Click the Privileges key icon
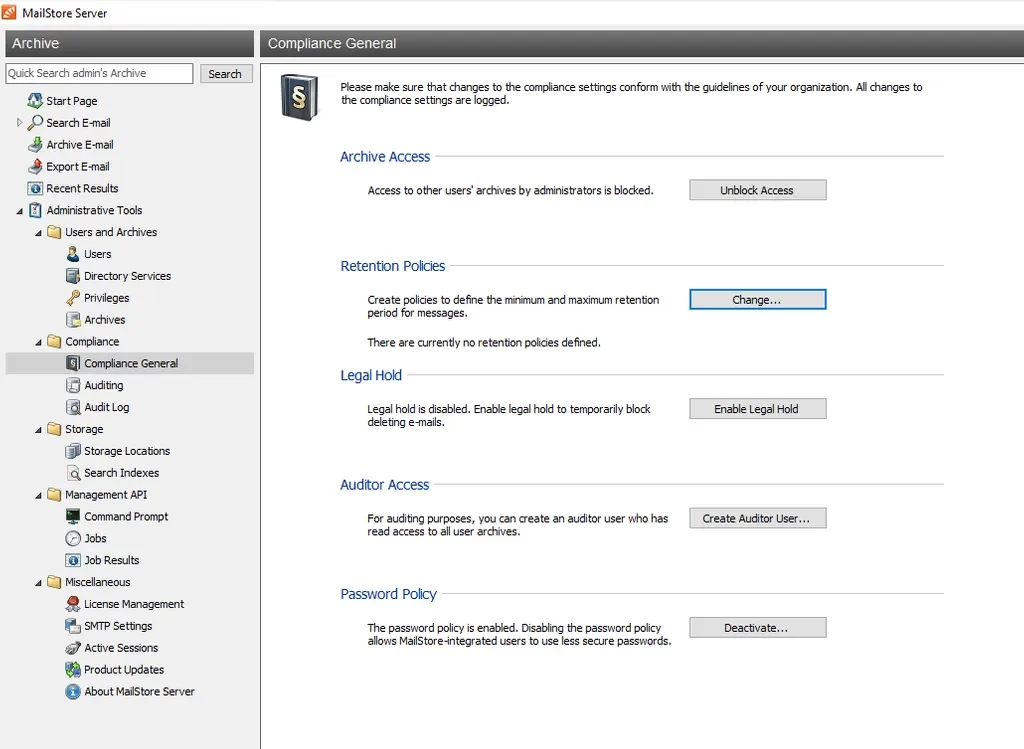 pos(73,298)
